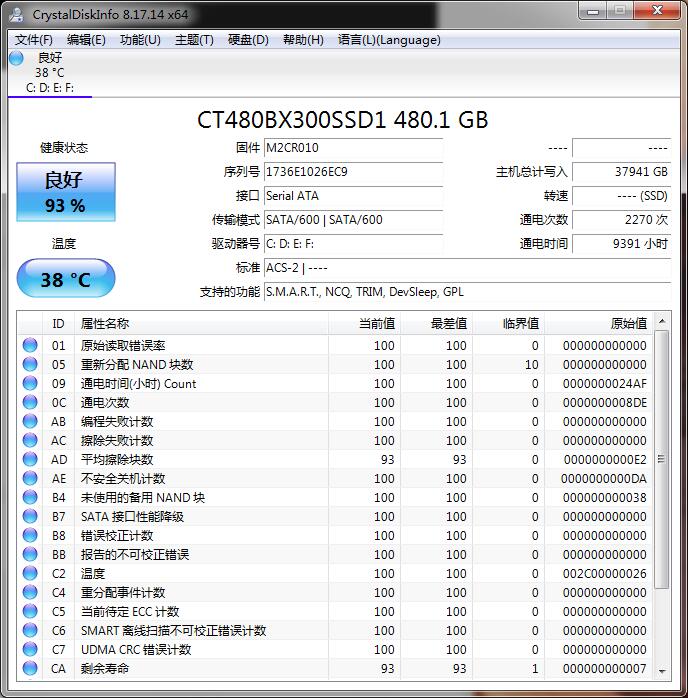The image size is (688, 698).
Task: Click the UDMA CRC 错误计数 attribute name
Action: click(136, 649)
